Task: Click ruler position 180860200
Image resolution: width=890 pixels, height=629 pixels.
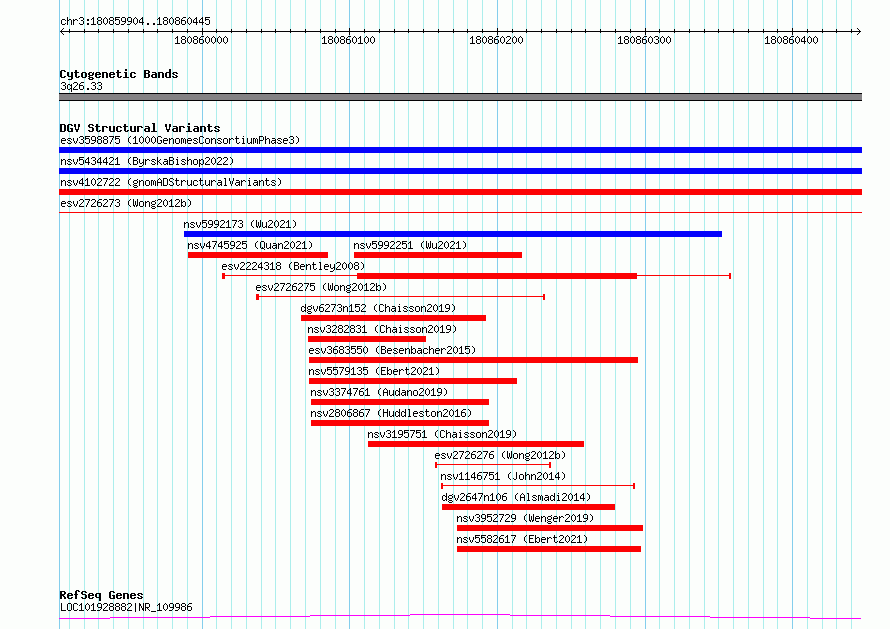Action: point(496,40)
